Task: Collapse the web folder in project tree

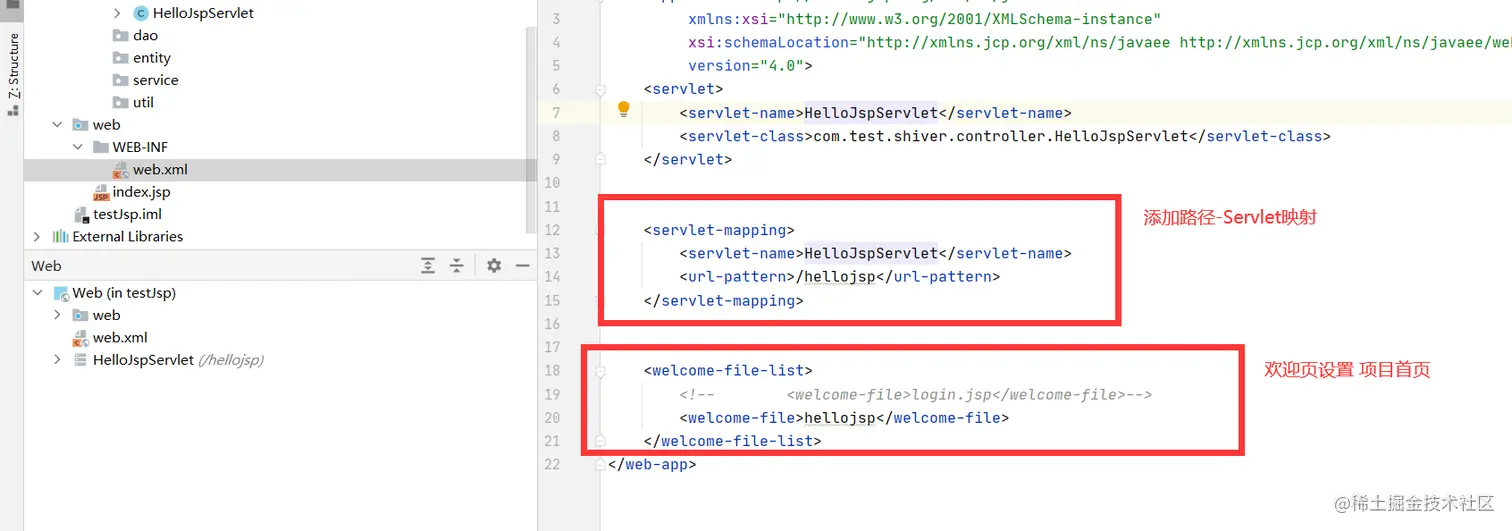Action: click(57, 125)
